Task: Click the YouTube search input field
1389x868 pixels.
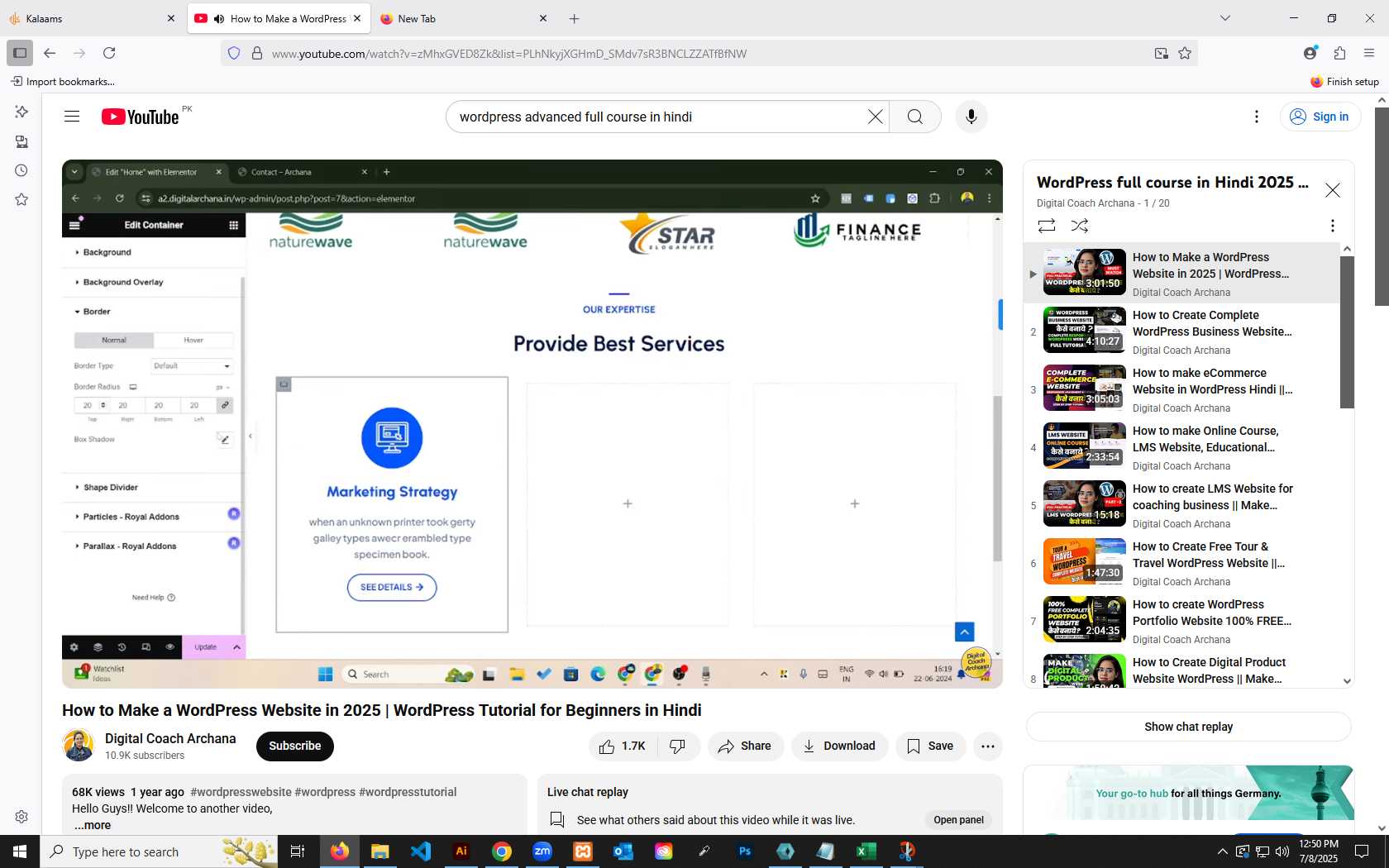Action: click(657, 117)
